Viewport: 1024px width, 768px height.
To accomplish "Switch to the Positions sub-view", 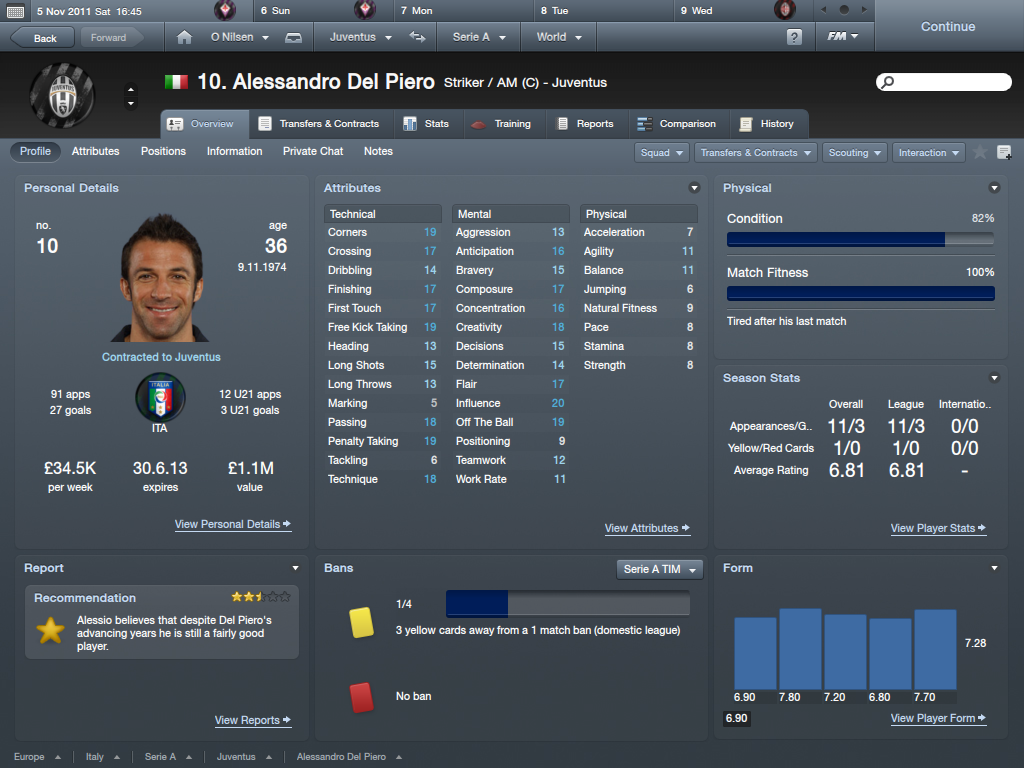I will pyautogui.click(x=163, y=151).
